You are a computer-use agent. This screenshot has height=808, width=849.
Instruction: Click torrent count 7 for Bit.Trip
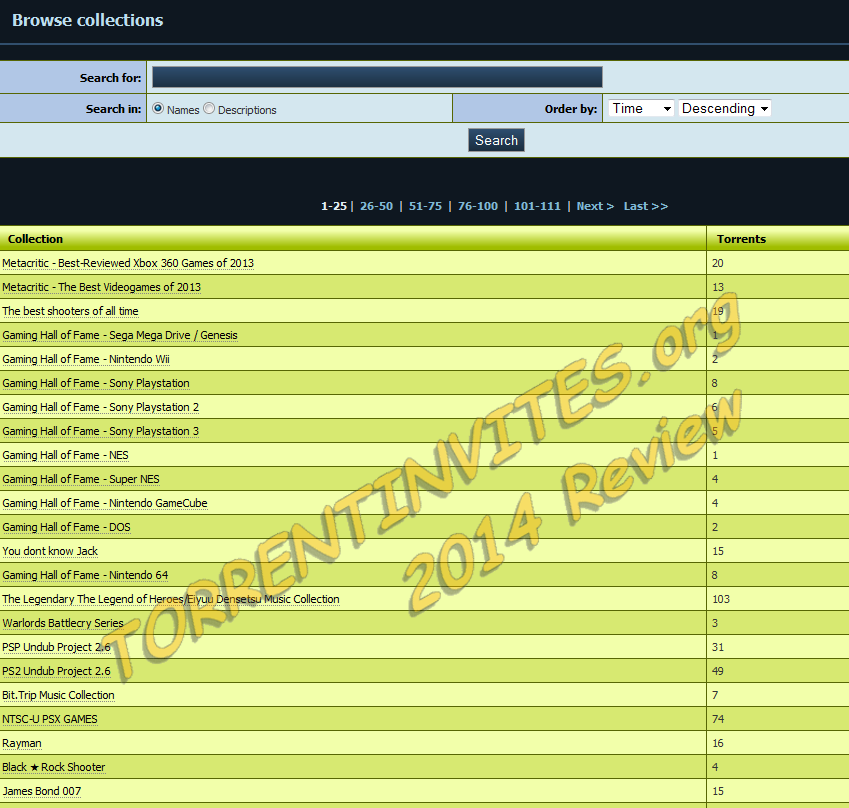(x=715, y=695)
